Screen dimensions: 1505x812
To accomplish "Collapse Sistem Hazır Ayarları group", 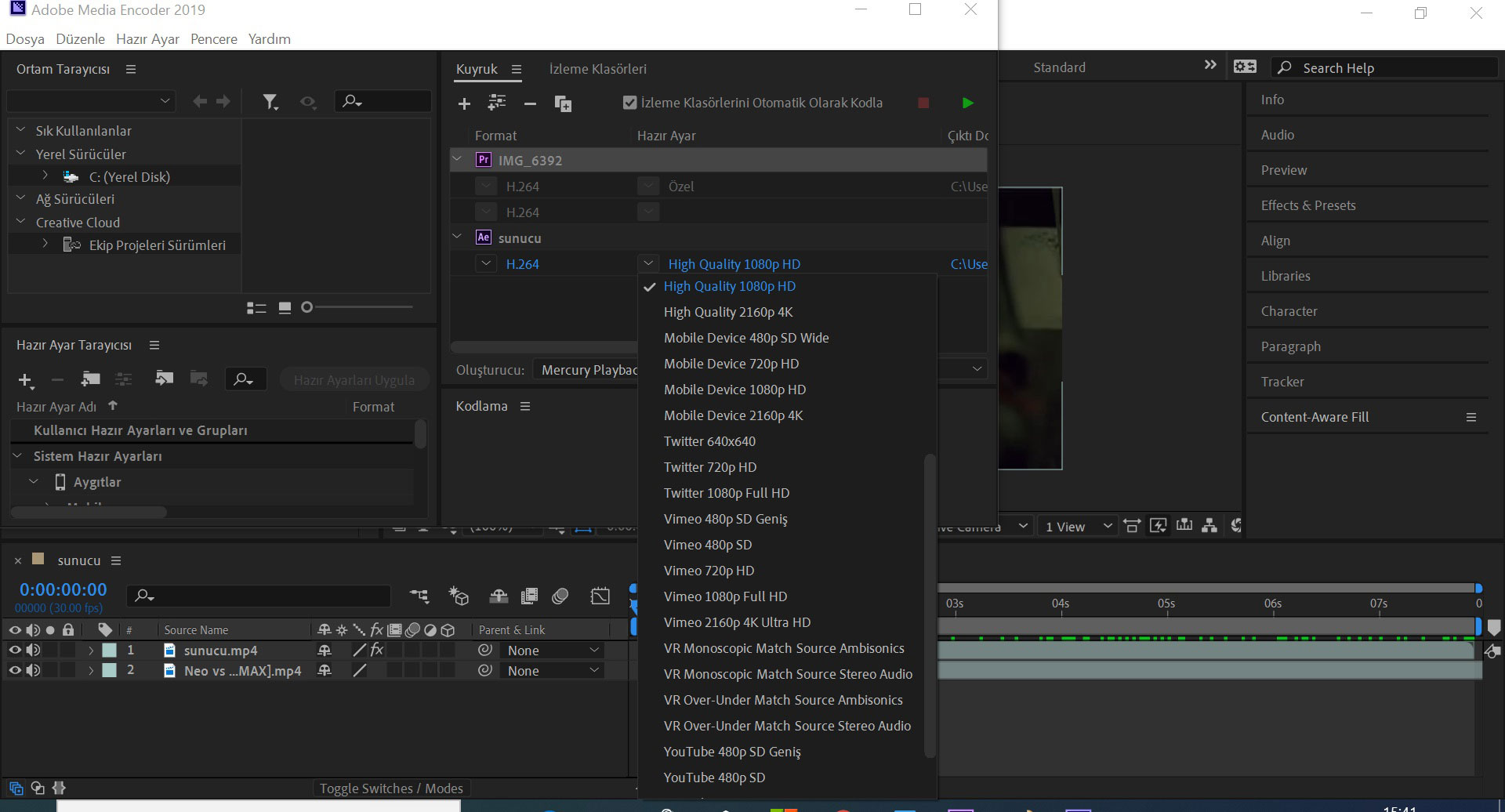I will (17, 455).
